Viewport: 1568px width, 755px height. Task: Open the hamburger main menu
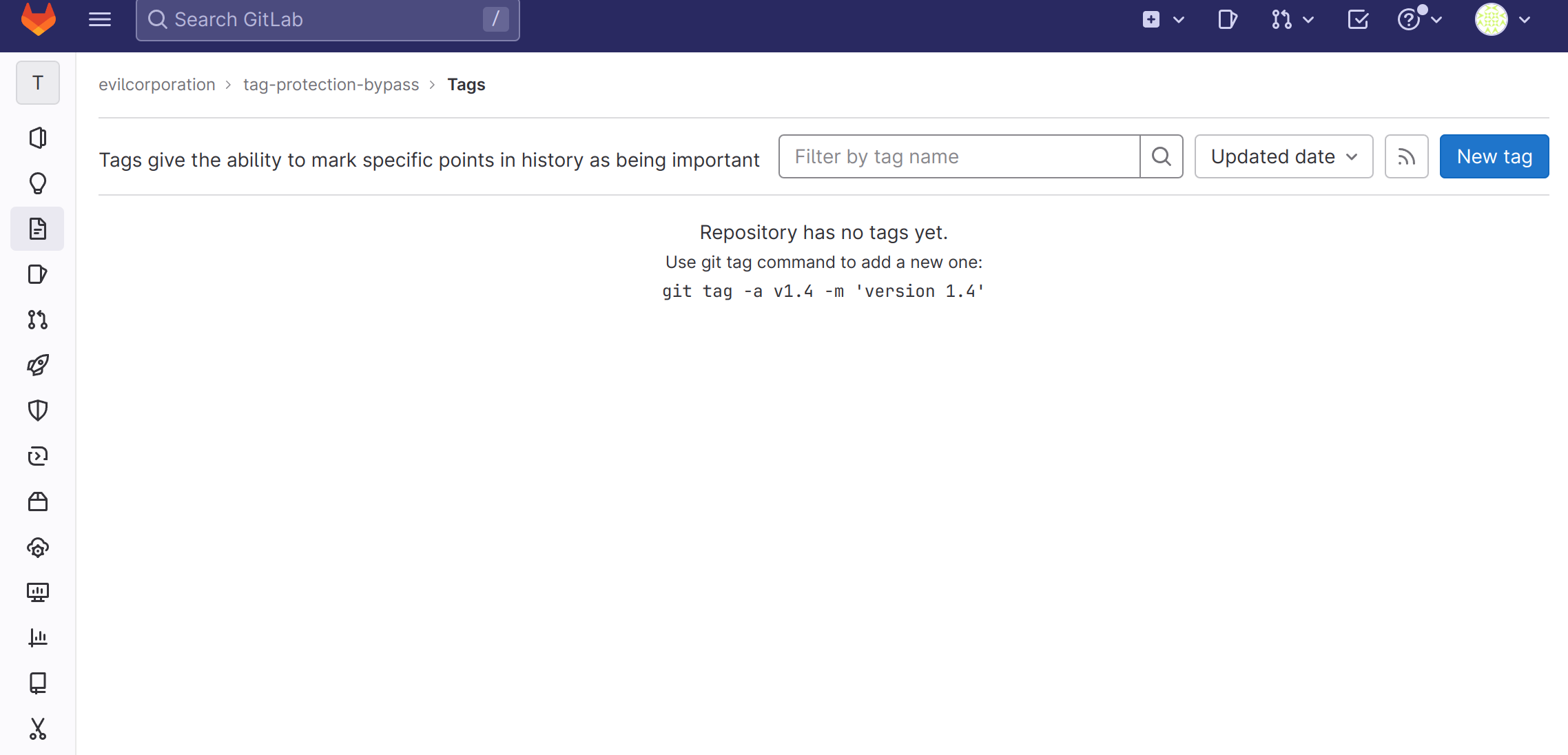click(x=100, y=19)
